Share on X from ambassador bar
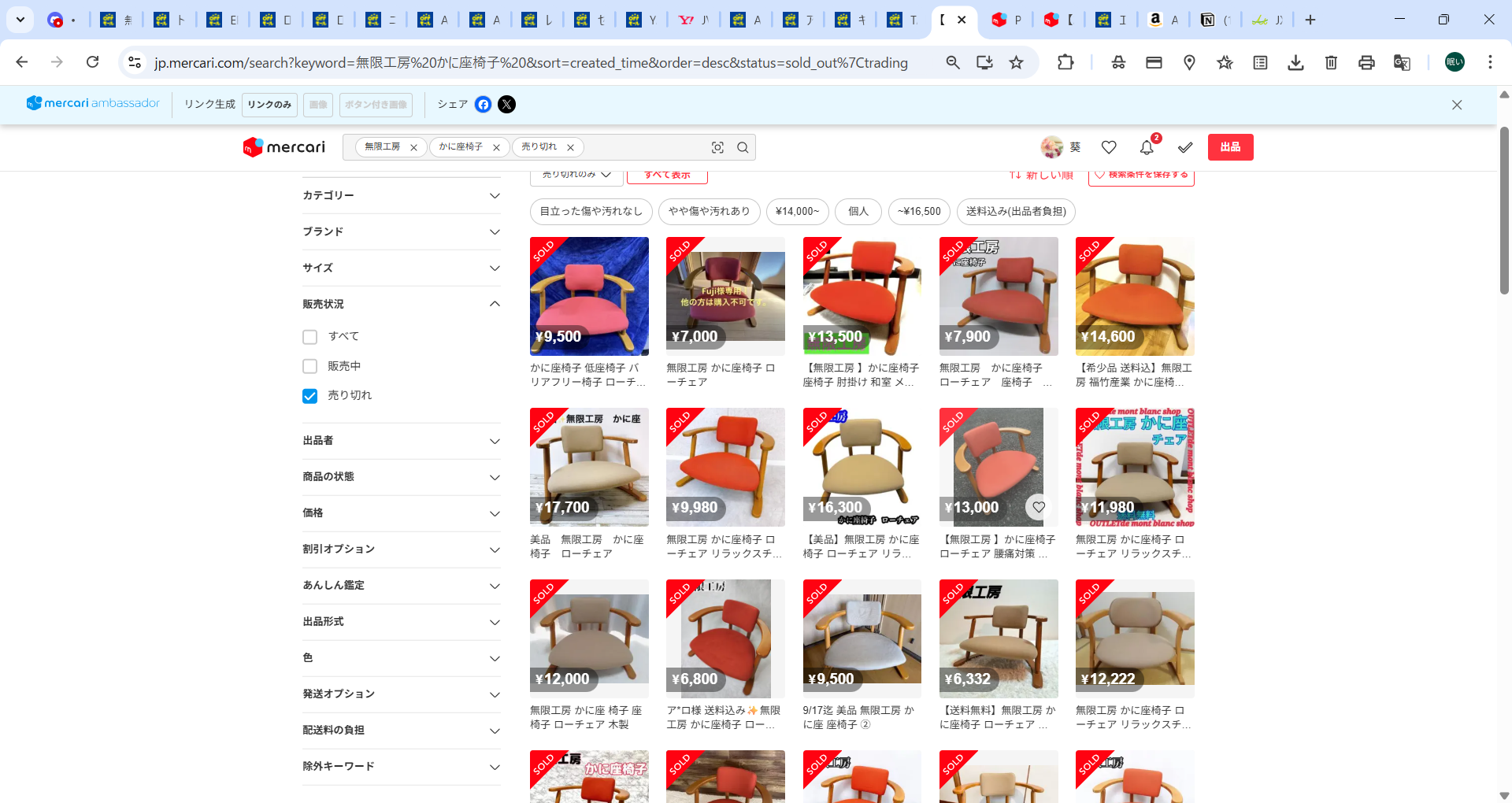The image size is (1512, 803). point(507,105)
